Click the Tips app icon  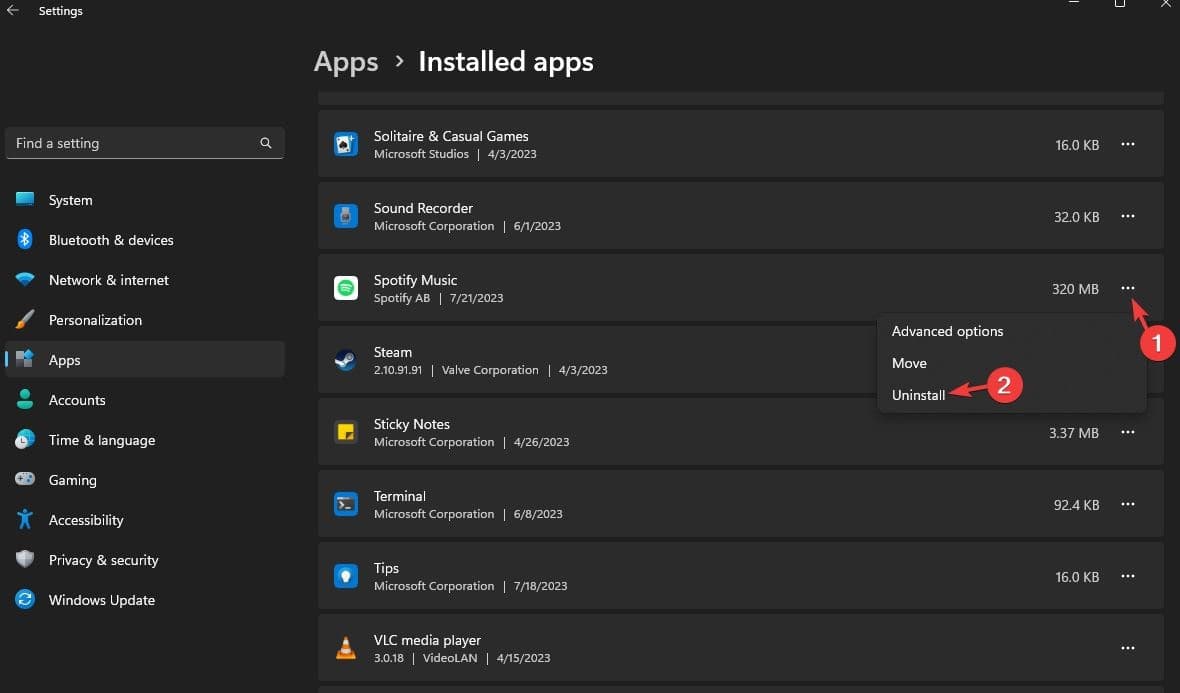click(x=345, y=576)
